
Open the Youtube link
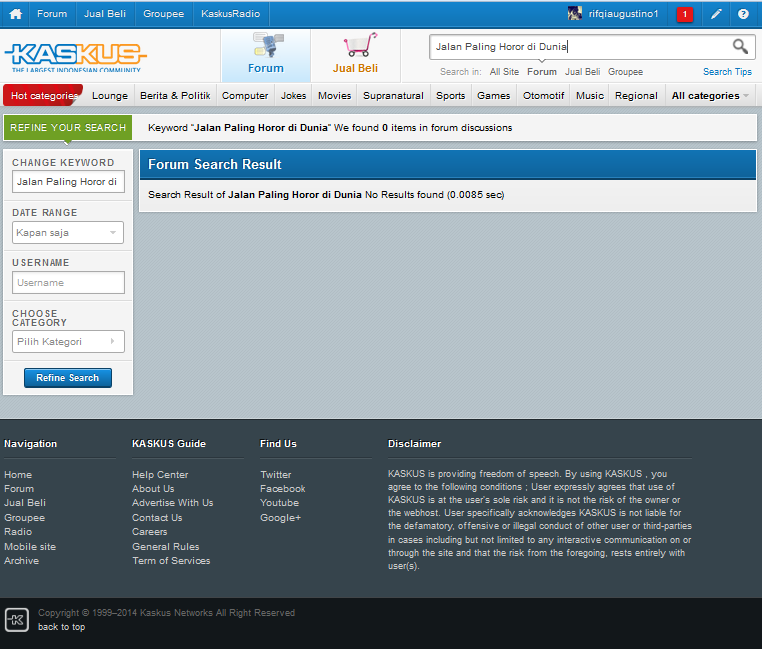click(279, 503)
